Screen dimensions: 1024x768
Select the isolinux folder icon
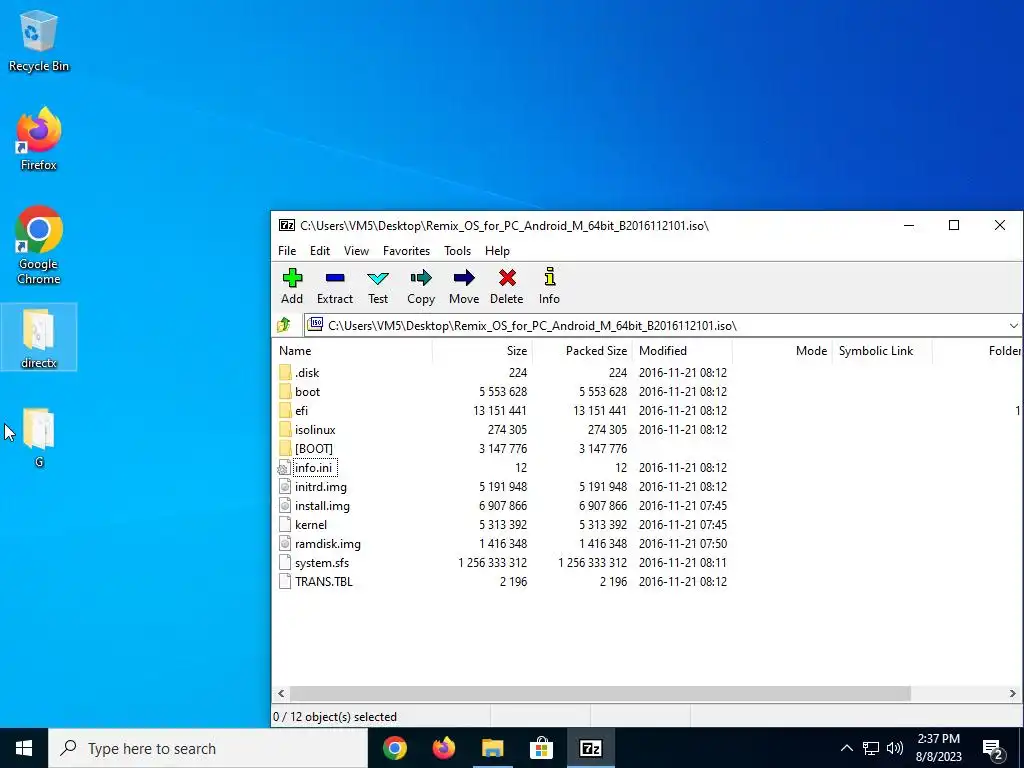285,429
